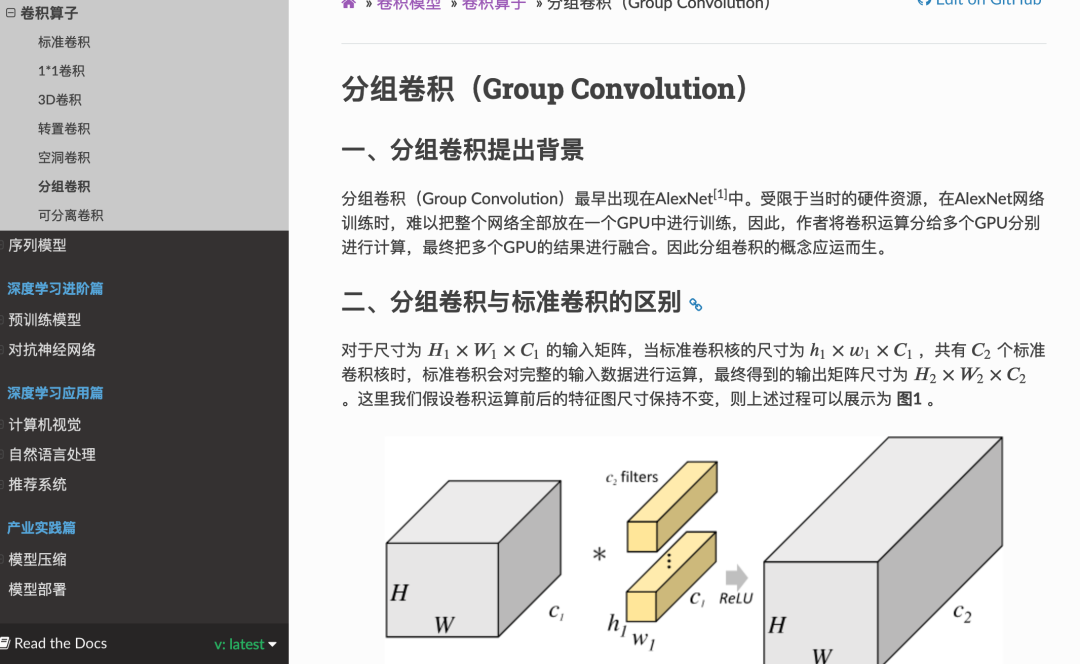Open the 计算机视觉 sidebar section
Screen dimensions: 1080x664
coord(45,424)
